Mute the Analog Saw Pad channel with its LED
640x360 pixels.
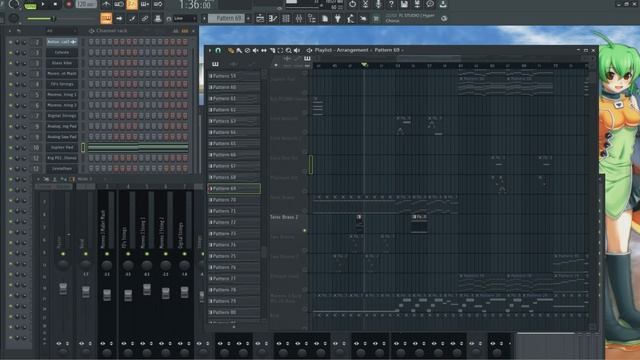[11, 137]
